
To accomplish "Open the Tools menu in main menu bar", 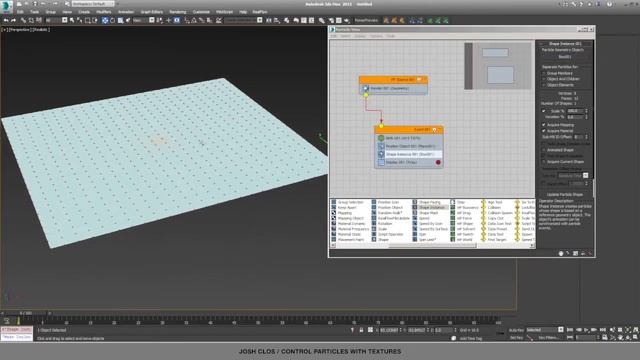I will (34, 12).
